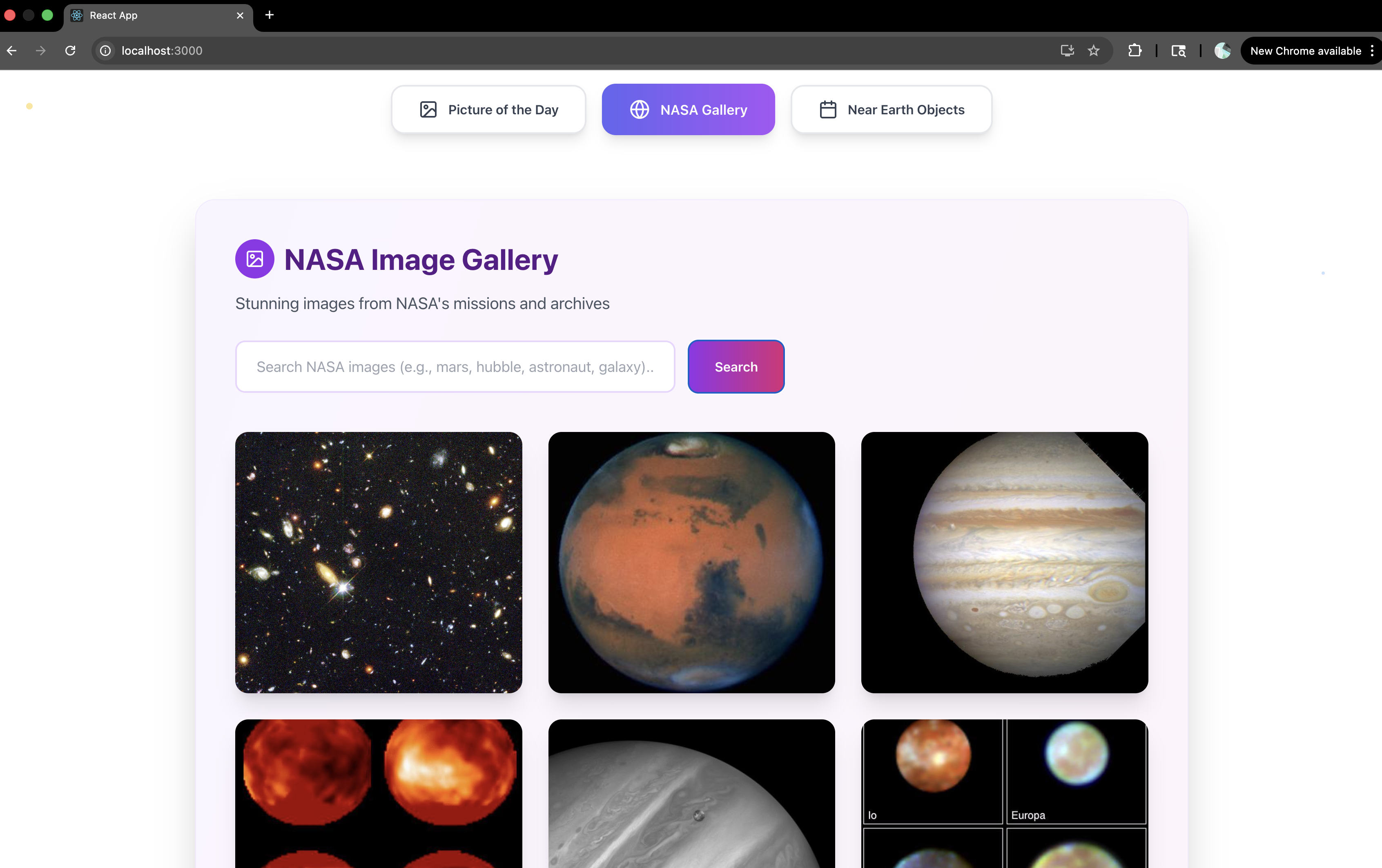Close the React App tab
This screenshot has height=868, width=1382.
coord(240,16)
